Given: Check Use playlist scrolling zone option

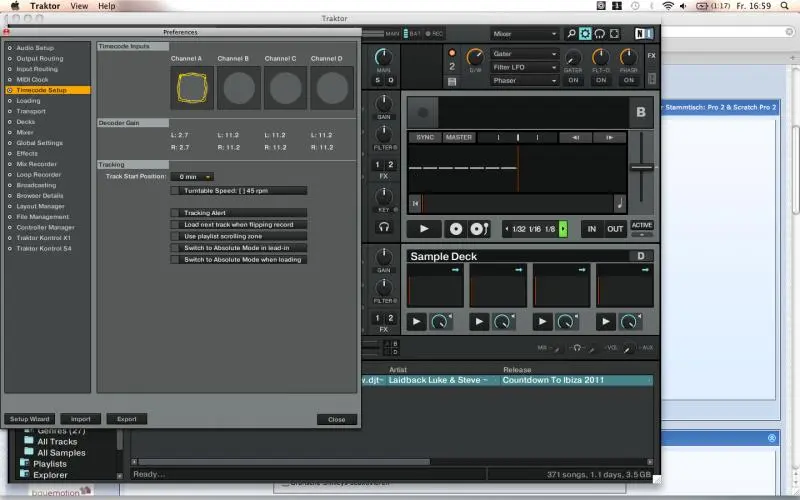Looking at the screenshot, I should point(175,236).
